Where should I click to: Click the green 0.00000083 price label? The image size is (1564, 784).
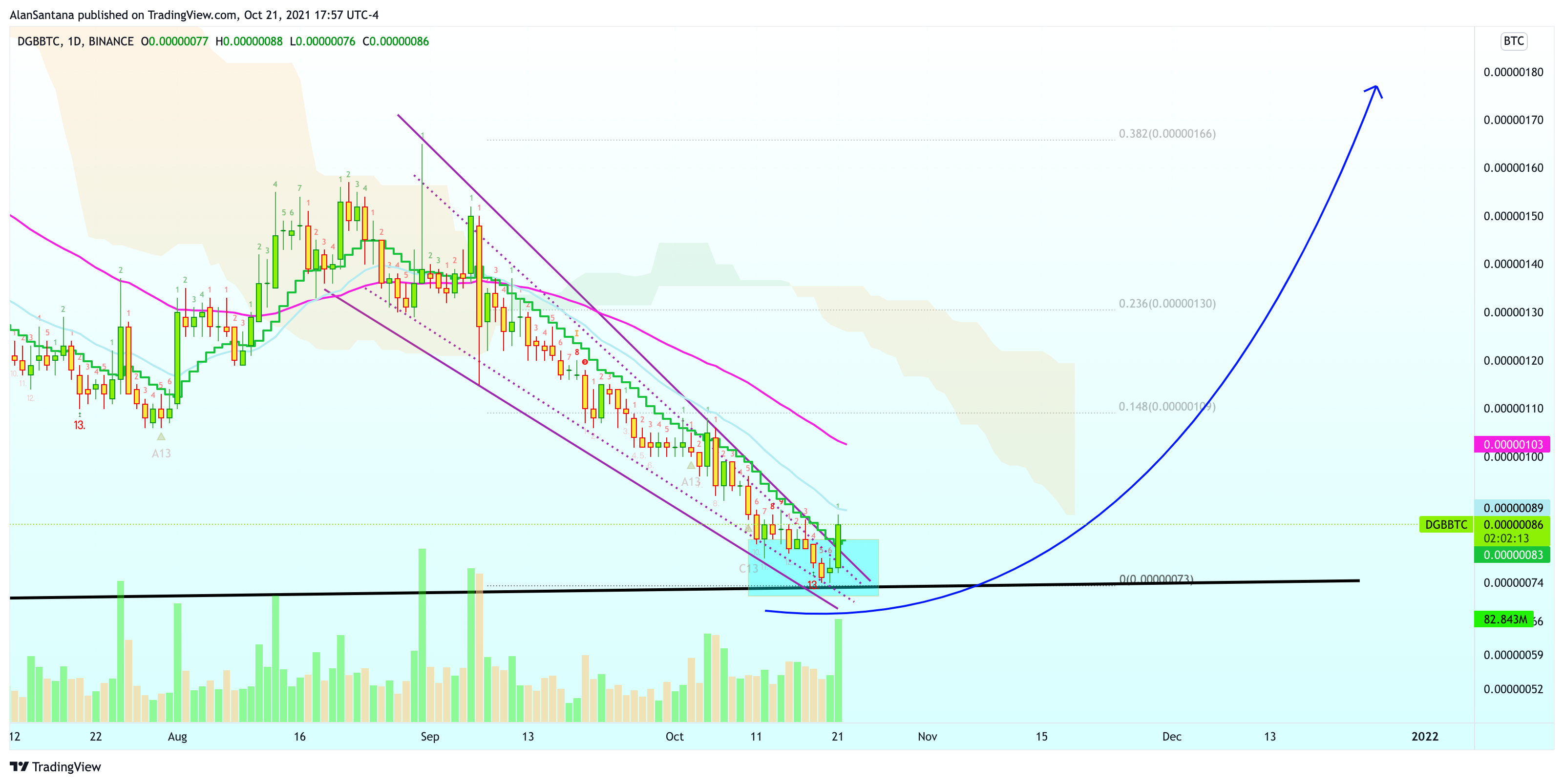(x=1512, y=555)
